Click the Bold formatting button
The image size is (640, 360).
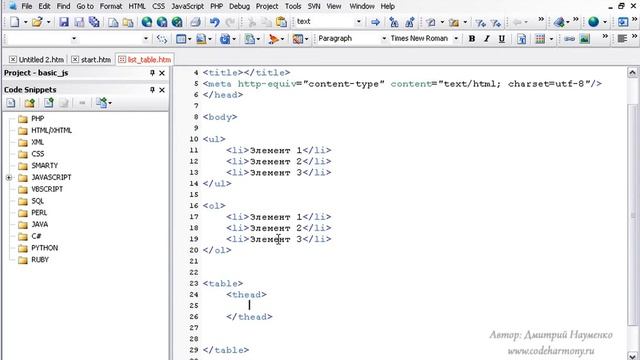472,39
